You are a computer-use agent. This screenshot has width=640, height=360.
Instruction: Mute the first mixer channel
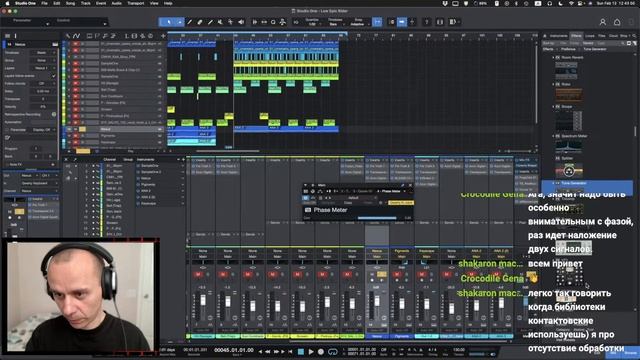(x=198, y=275)
